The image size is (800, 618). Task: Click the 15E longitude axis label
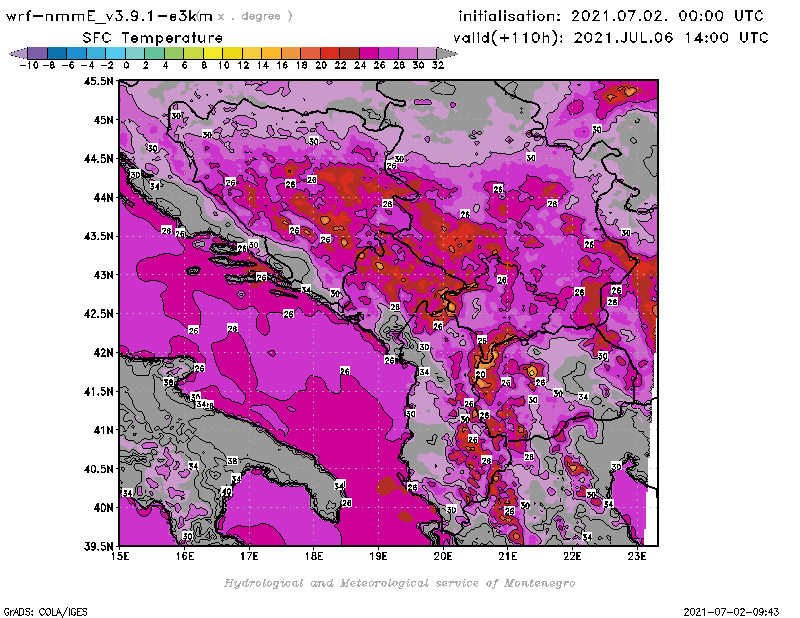[120, 556]
